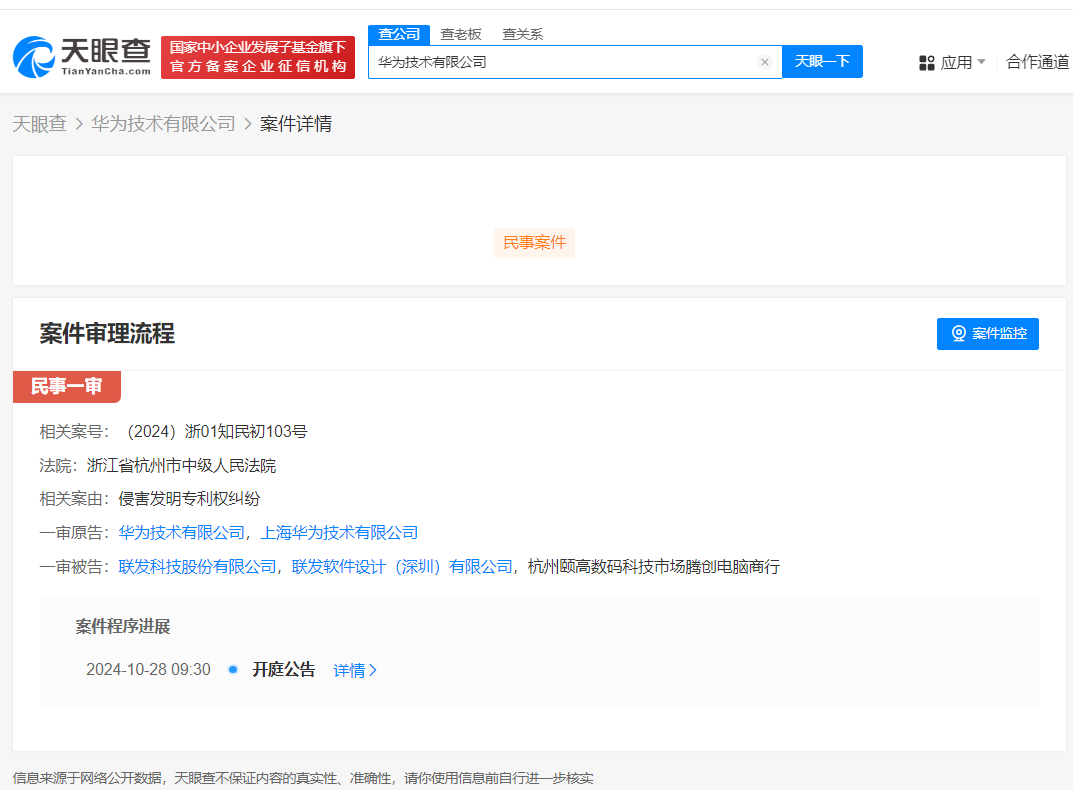
Task: Switch to the 查关系 tab
Action: [x=522, y=34]
